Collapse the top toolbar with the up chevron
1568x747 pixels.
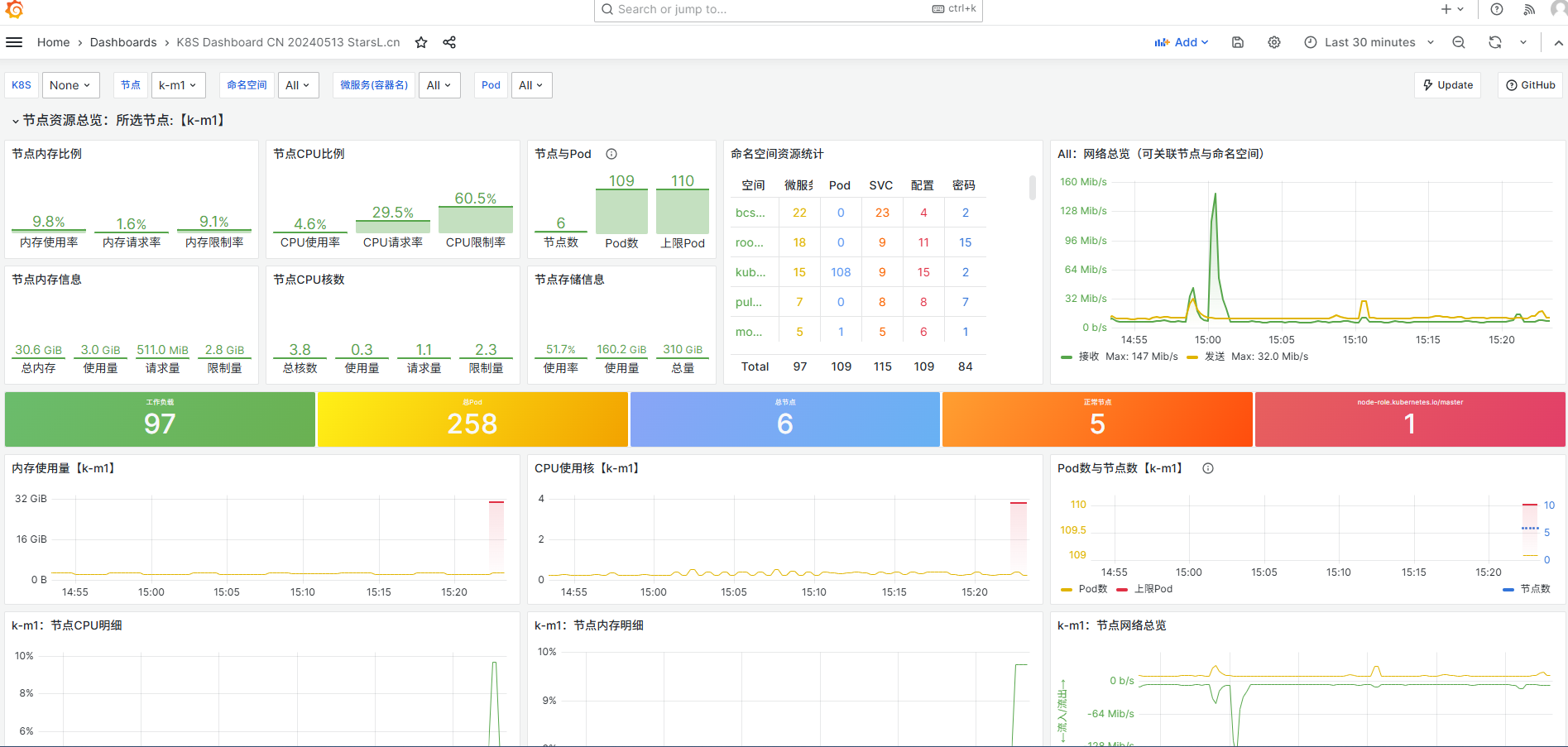(x=1558, y=42)
